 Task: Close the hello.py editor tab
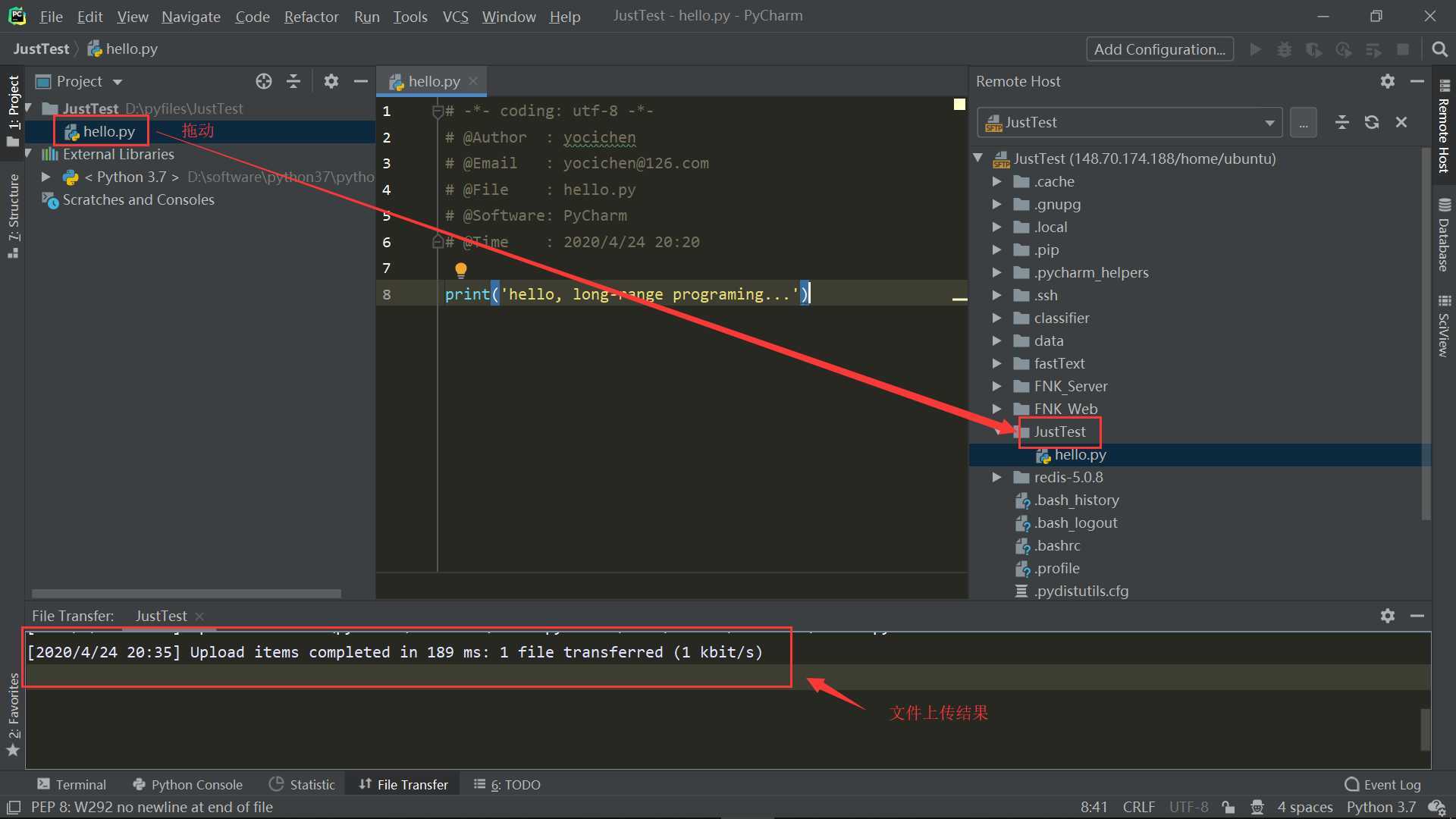coord(473,81)
